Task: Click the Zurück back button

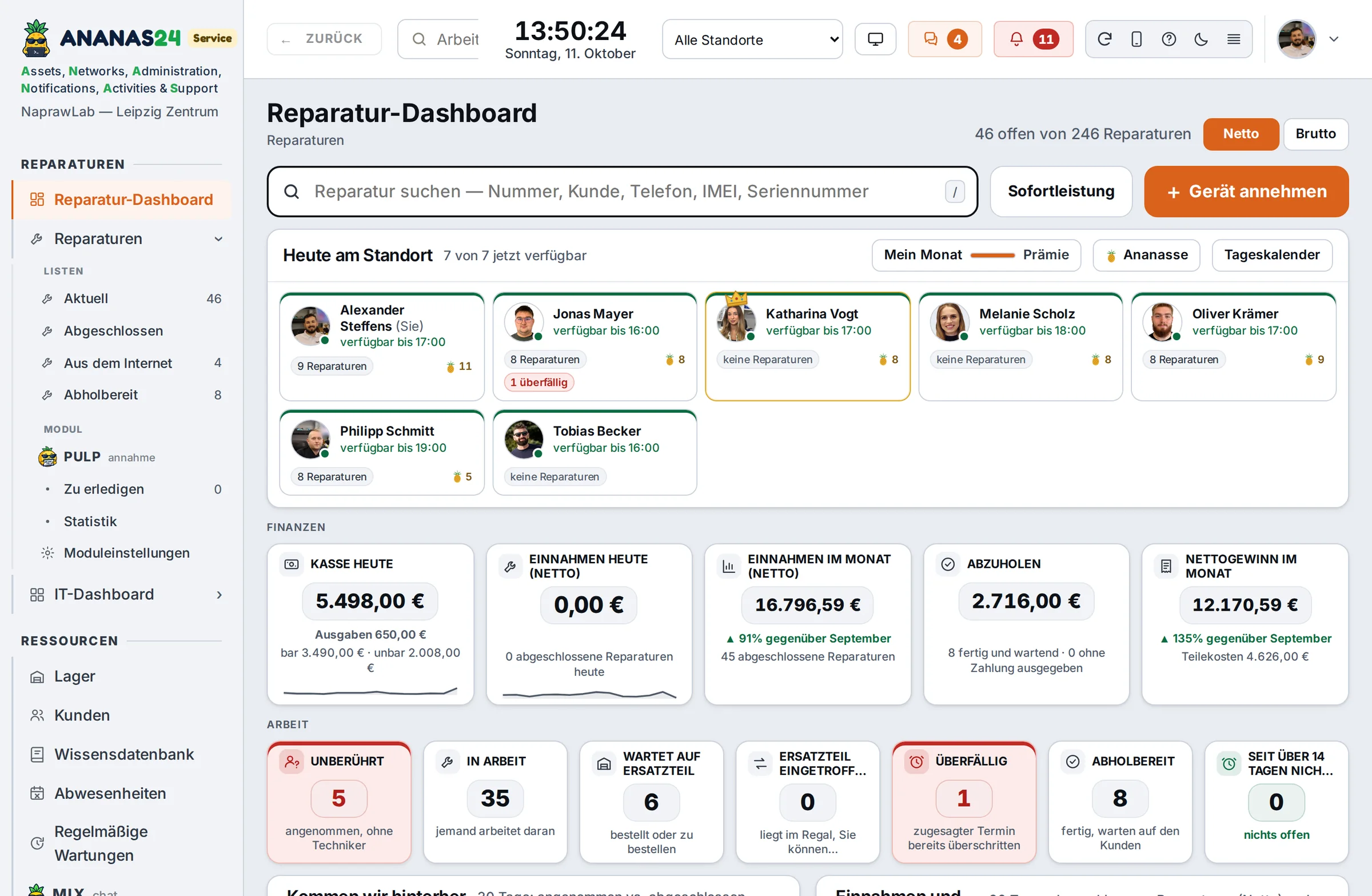Action: (324, 39)
